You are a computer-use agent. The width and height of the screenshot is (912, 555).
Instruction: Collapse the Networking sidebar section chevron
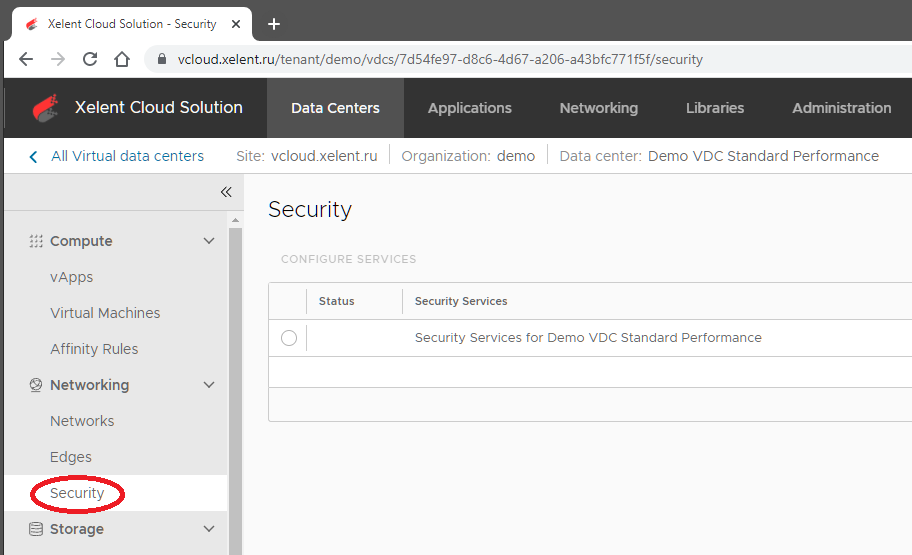209,385
